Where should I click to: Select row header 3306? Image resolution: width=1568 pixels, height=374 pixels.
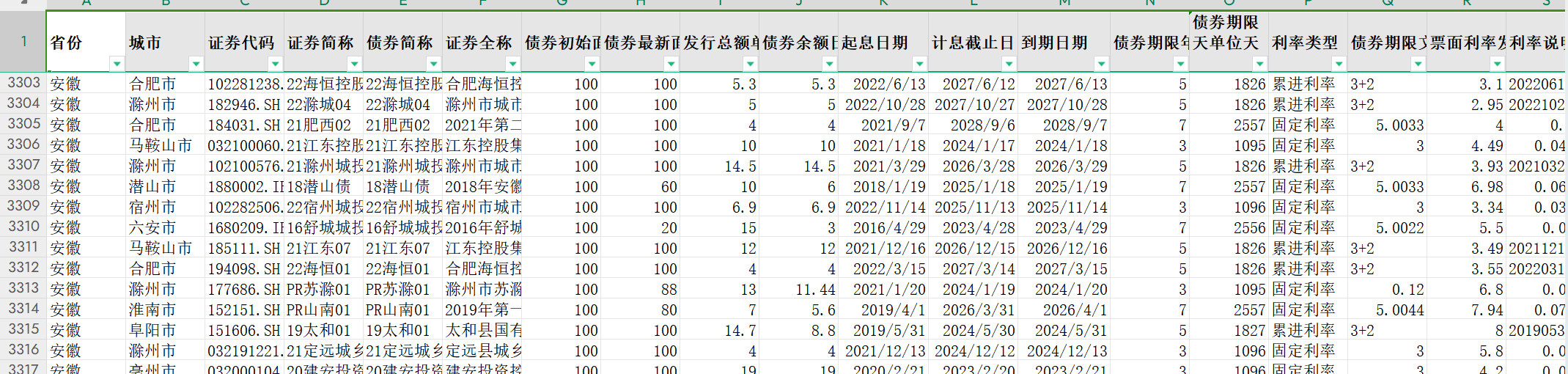23,145
